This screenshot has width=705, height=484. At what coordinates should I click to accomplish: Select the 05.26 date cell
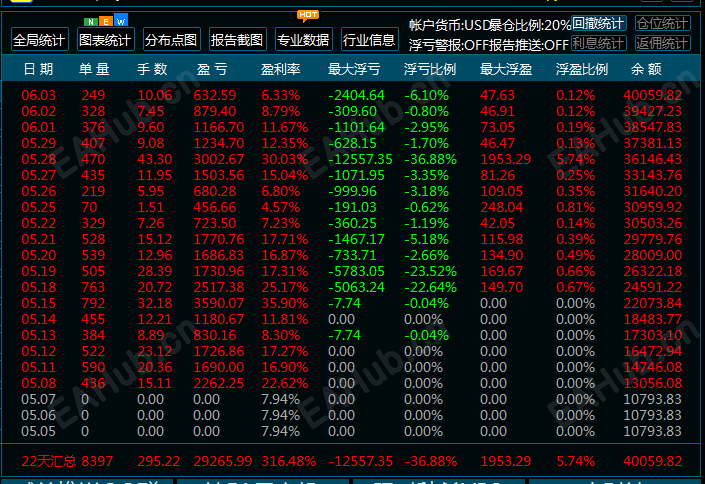click(x=39, y=192)
